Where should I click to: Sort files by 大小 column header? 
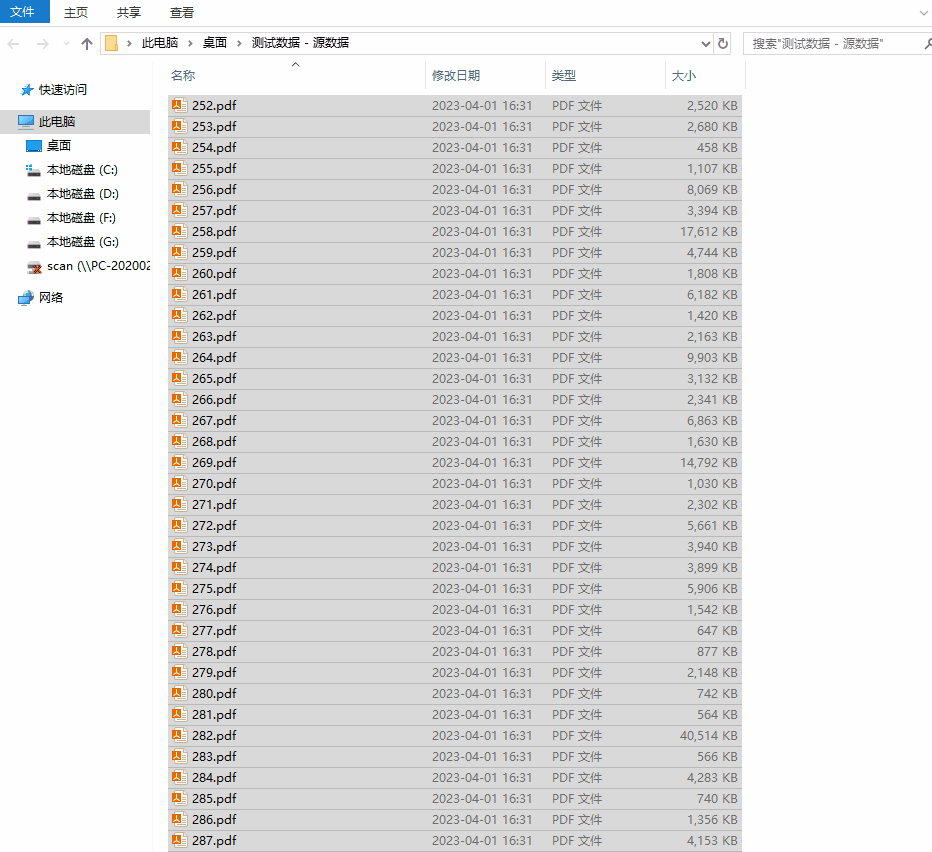(684, 75)
